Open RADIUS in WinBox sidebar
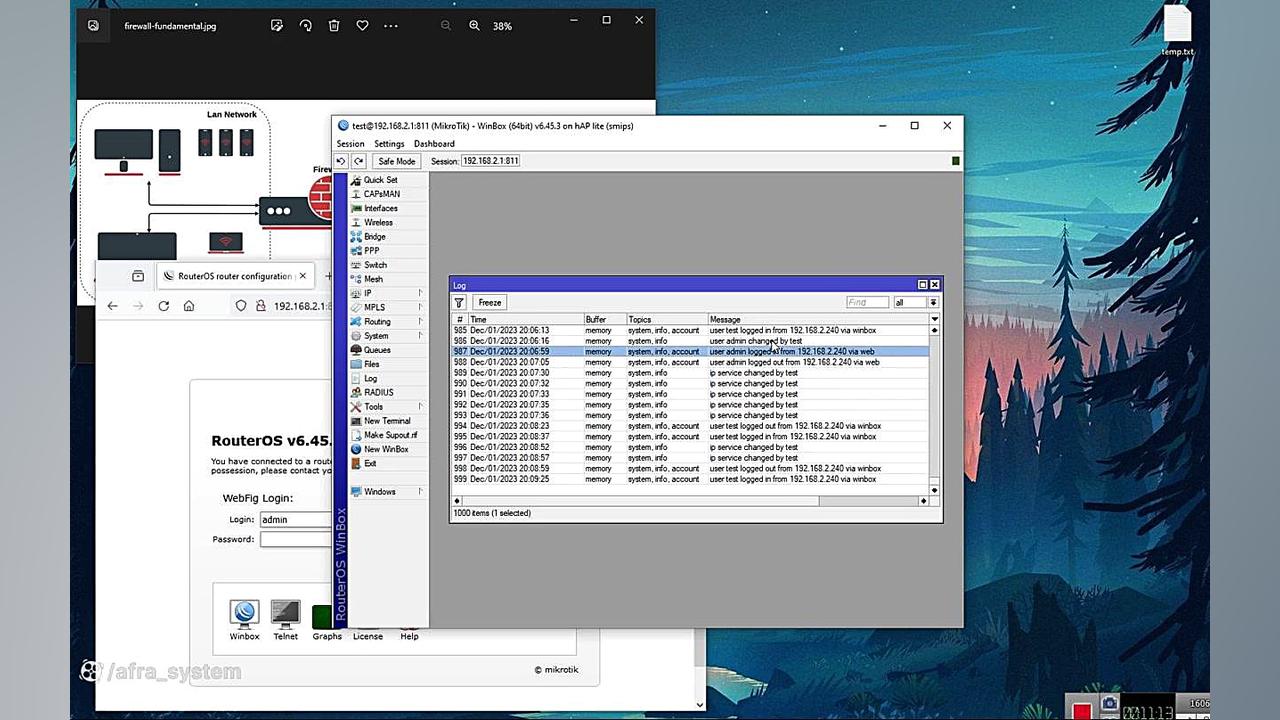Screen dimensions: 1280x720 pyautogui.click(x=378, y=392)
